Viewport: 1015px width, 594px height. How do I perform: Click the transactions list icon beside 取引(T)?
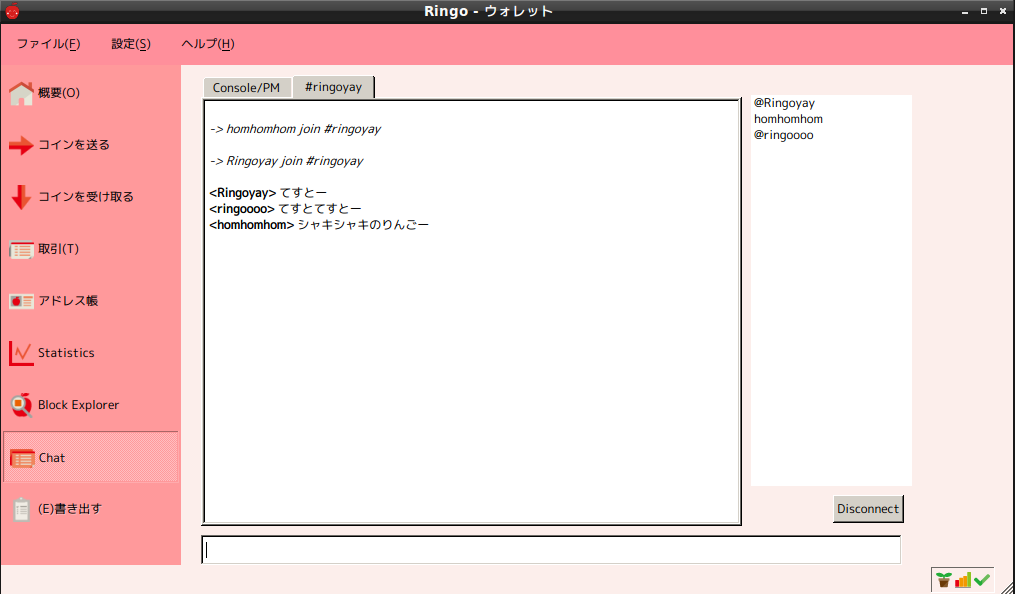click(21, 249)
